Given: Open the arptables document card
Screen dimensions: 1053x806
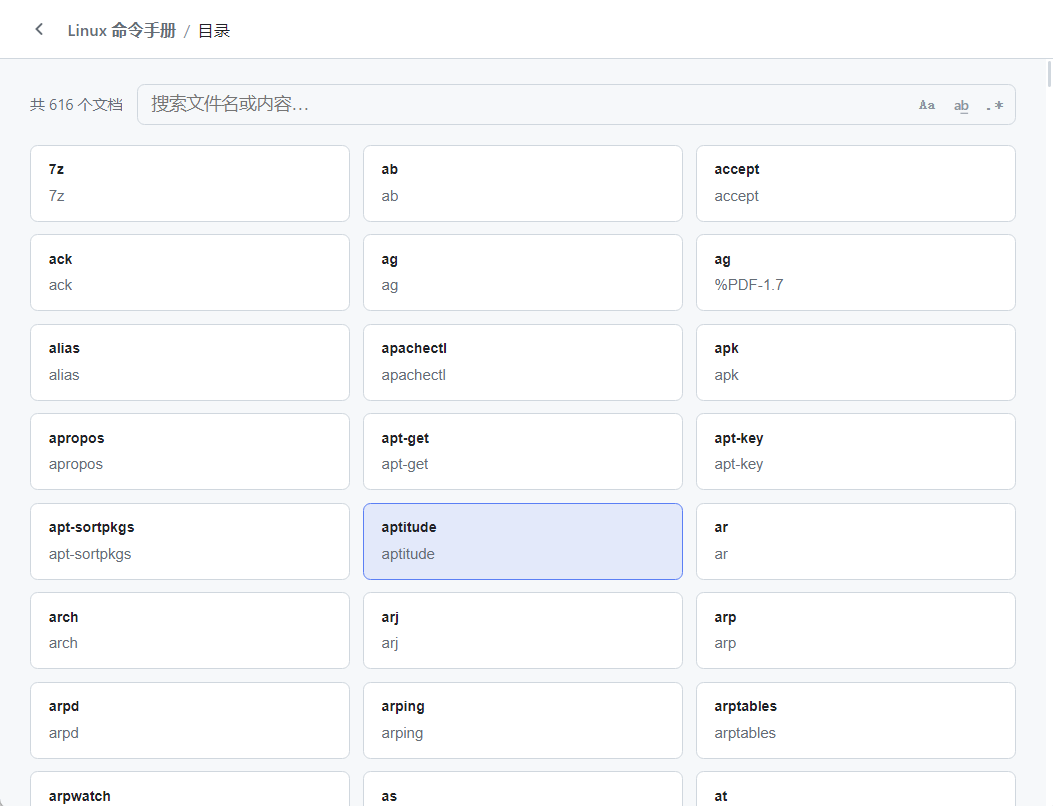Looking at the screenshot, I should click(x=855, y=720).
